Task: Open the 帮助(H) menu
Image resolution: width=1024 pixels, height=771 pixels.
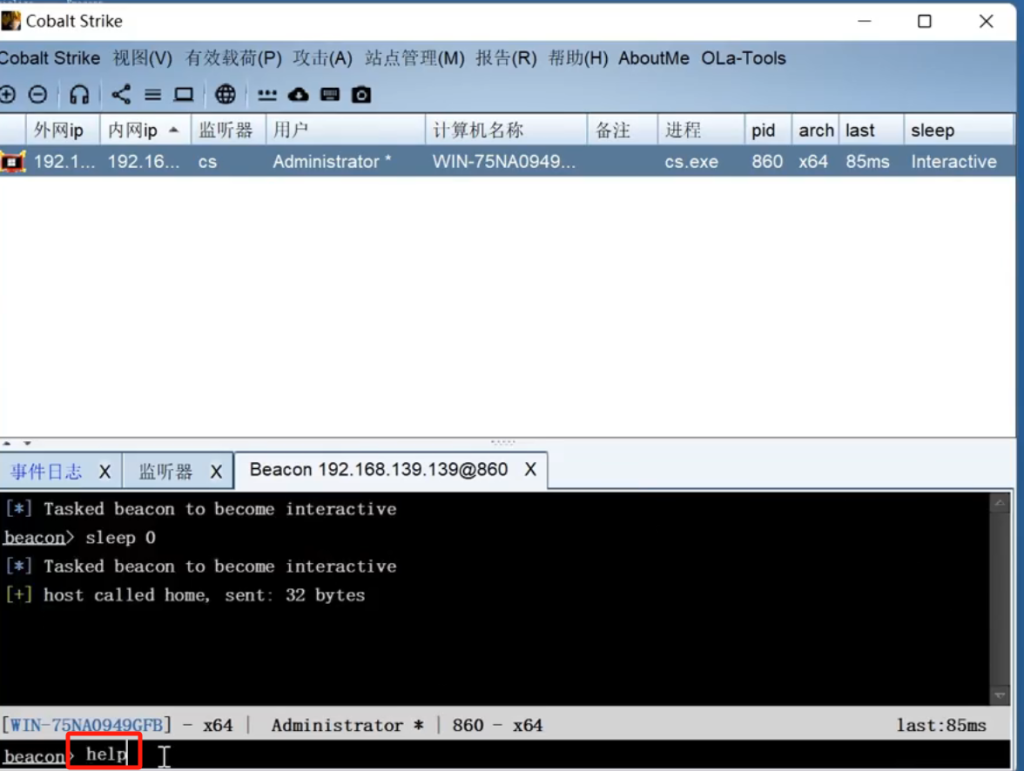Action: click(578, 58)
